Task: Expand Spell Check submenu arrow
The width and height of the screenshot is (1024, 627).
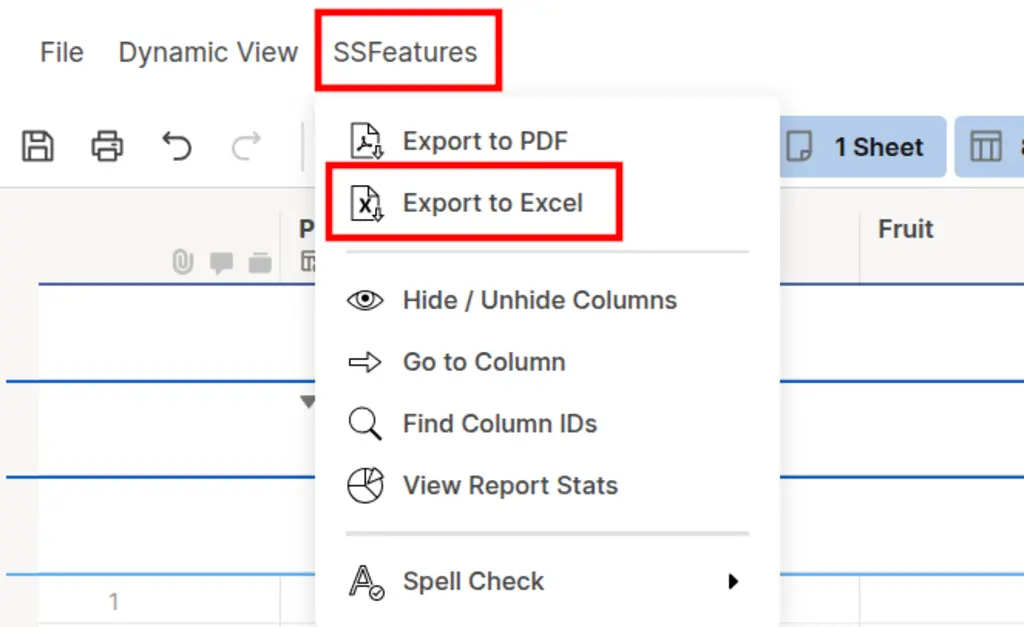Action: [x=733, y=581]
